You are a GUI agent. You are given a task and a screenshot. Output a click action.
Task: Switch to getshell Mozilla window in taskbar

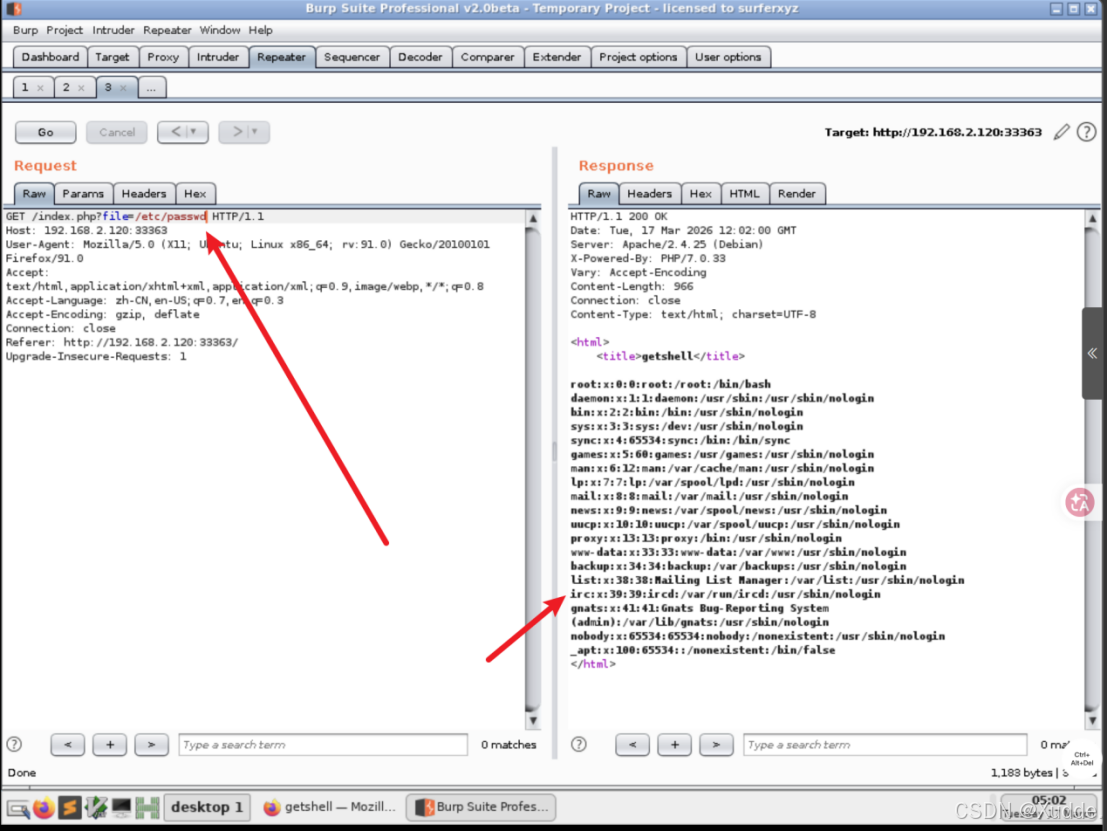[330, 807]
